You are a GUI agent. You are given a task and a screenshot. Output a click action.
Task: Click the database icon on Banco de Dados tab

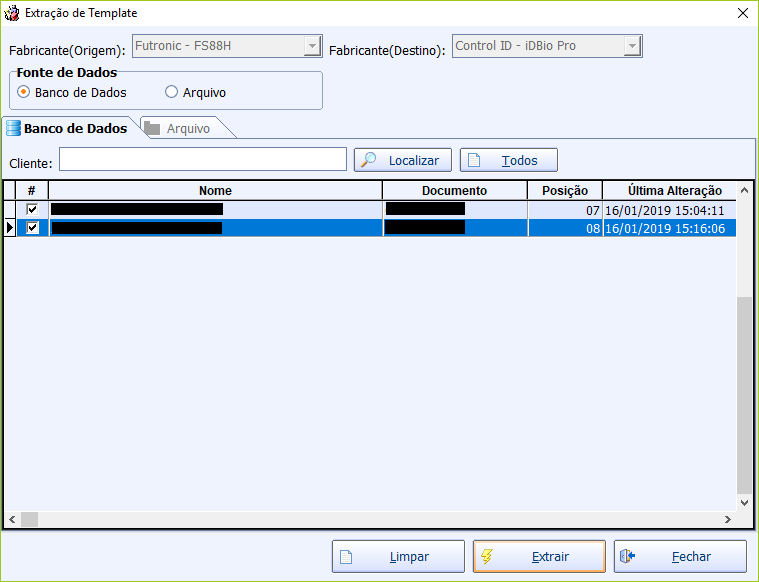(x=13, y=128)
